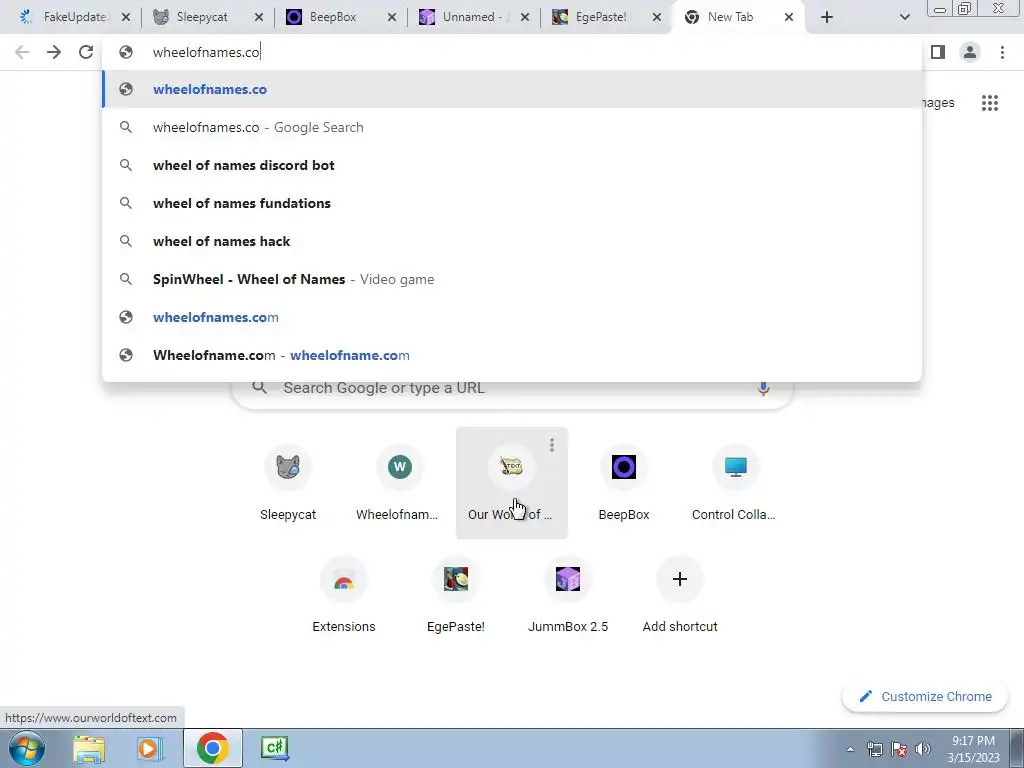Image resolution: width=1024 pixels, height=768 pixels.
Task: Open the volume speaker tray icon
Action: click(x=922, y=749)
